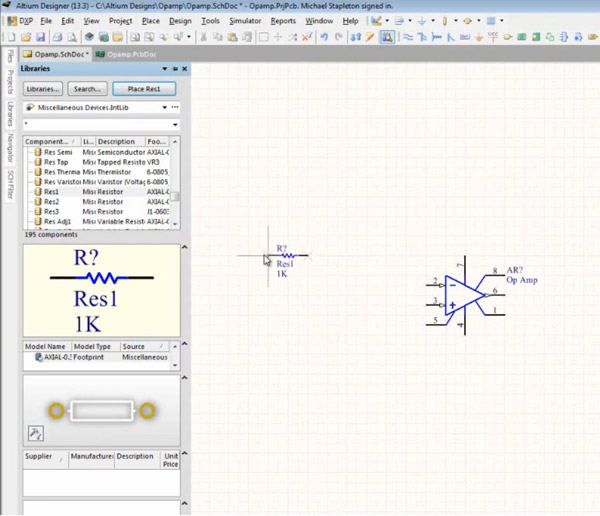Open the component filter dropdown arrow
This screenshot has height=516, width=600.
(x=175, y=124)
